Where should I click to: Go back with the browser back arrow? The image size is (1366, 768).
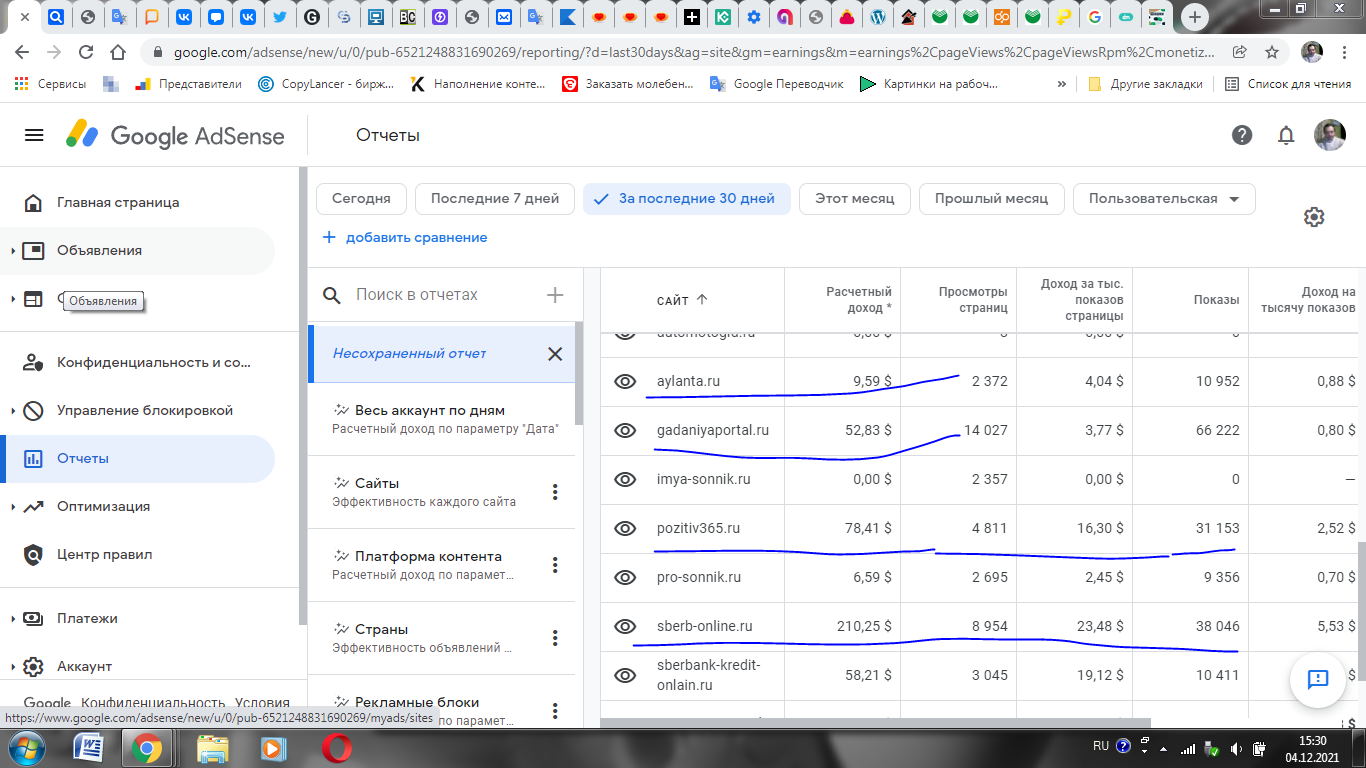22,52
